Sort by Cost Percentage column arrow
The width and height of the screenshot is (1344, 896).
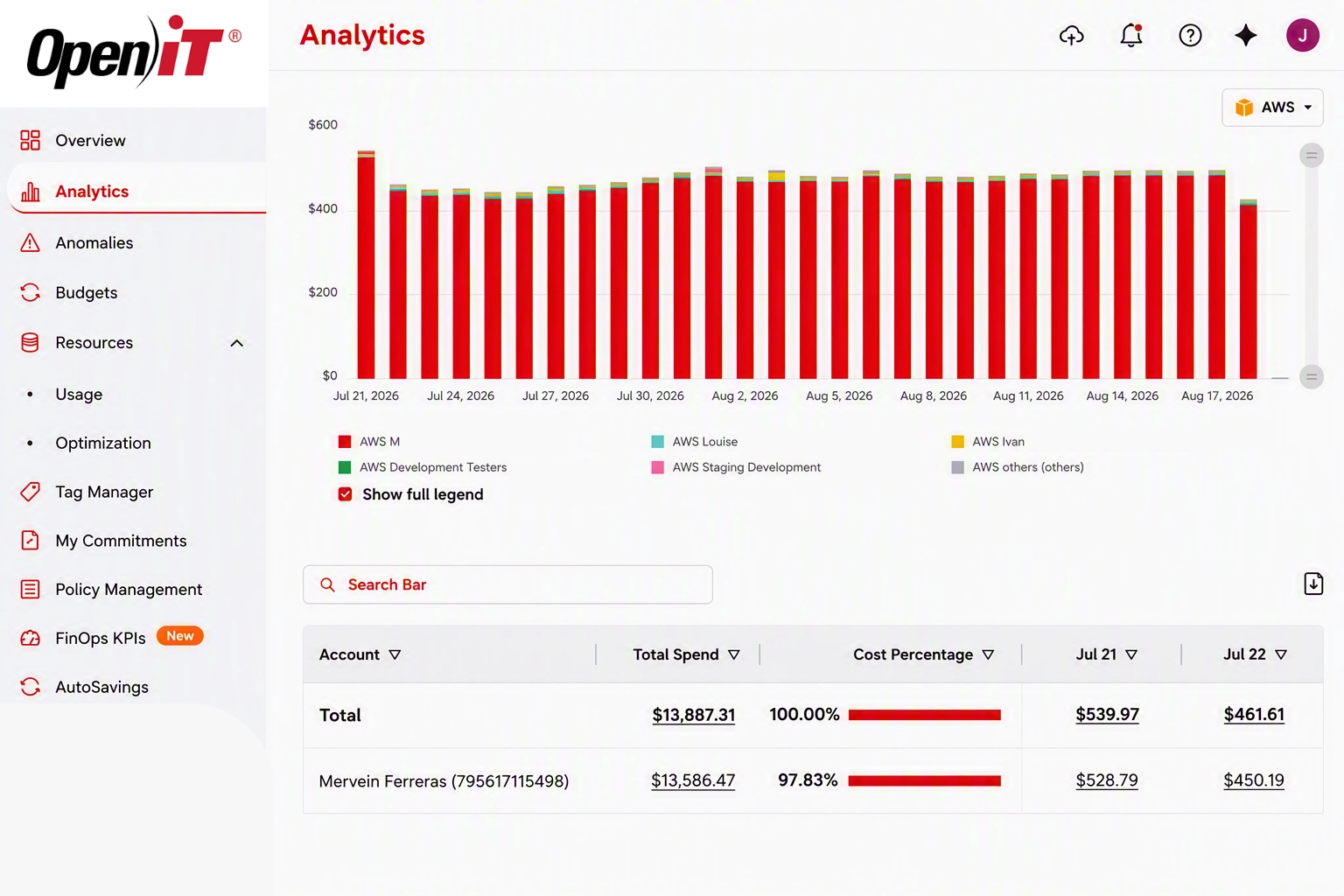click(x=988, y=654)
